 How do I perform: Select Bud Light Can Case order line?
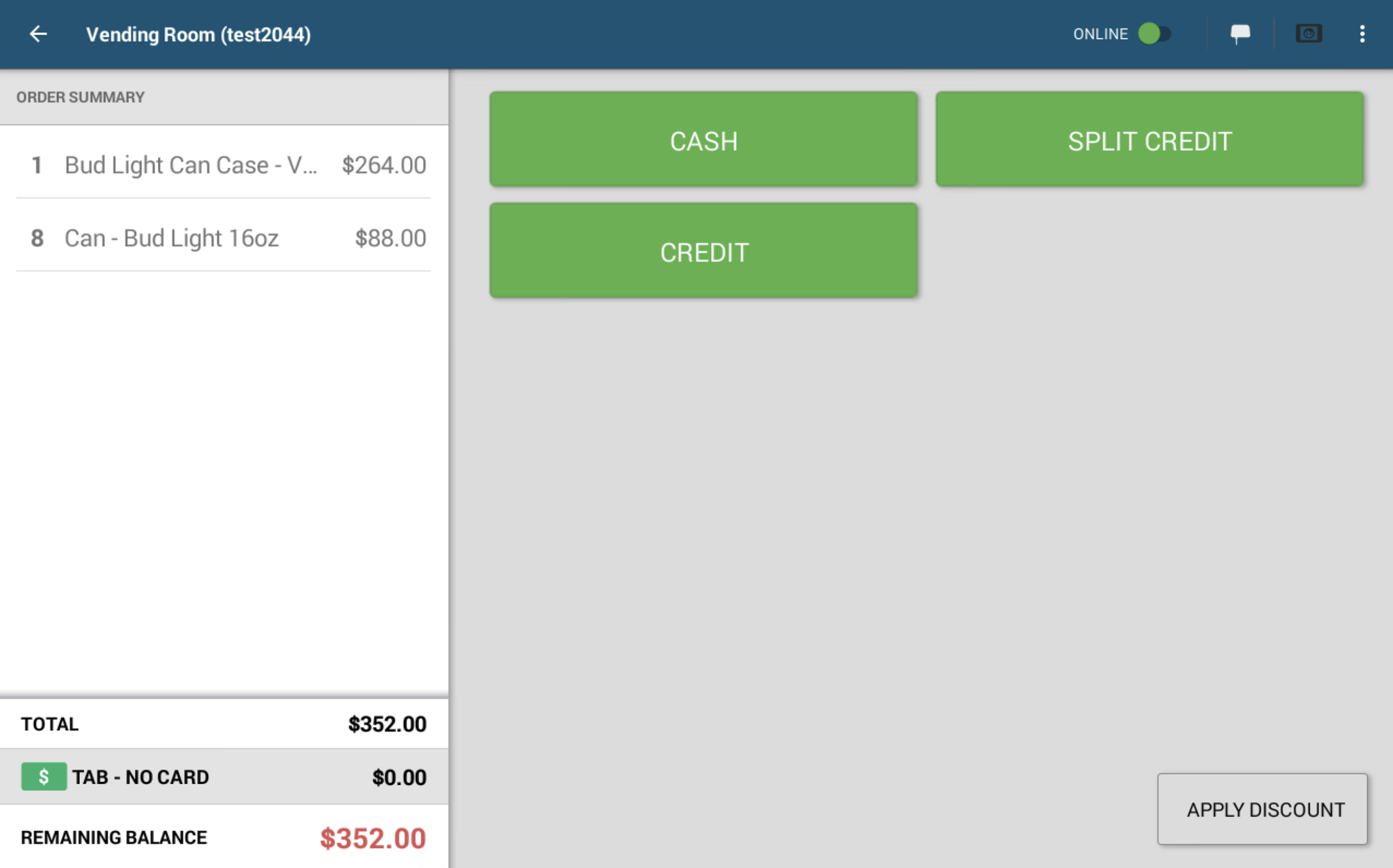click(223, 165)
